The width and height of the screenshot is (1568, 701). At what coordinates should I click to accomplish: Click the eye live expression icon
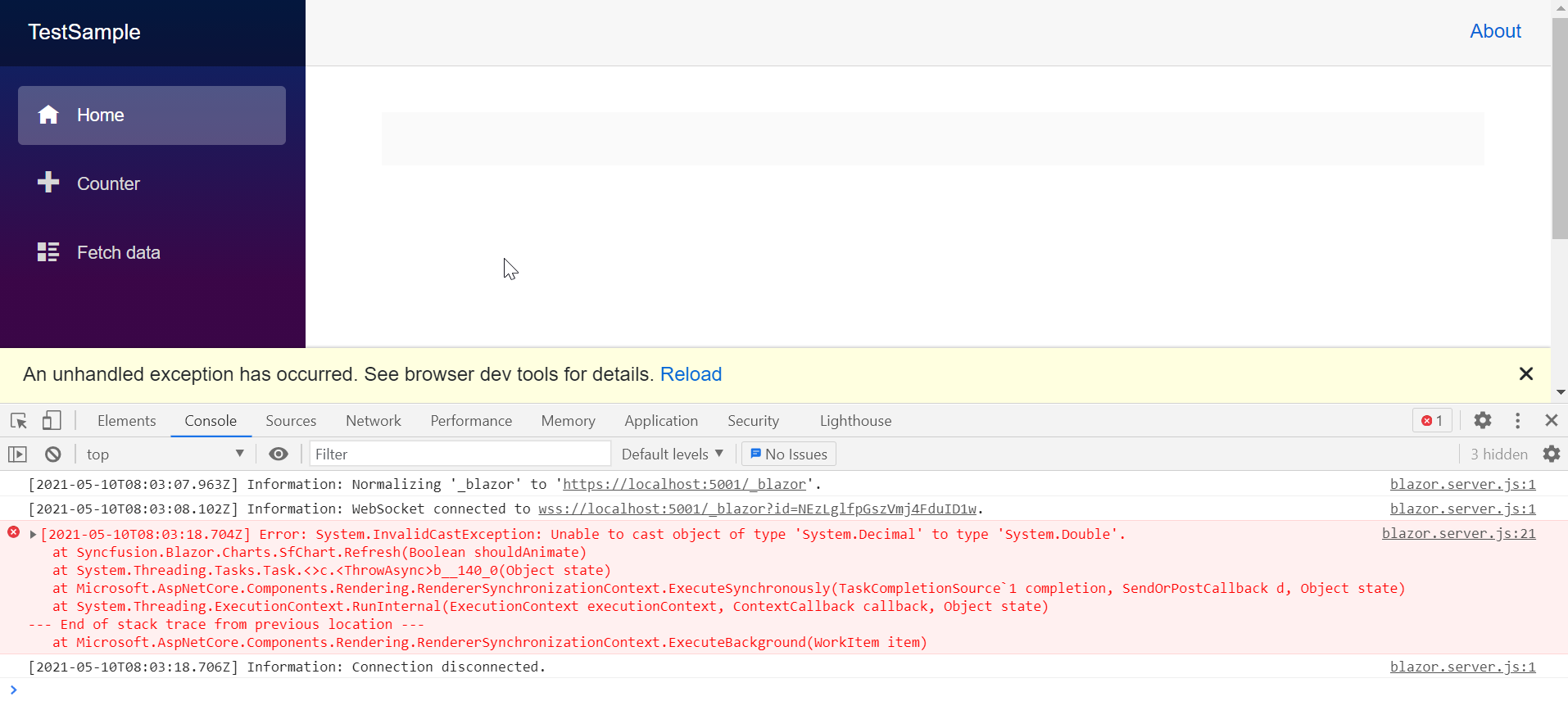[x=279, y=455]
